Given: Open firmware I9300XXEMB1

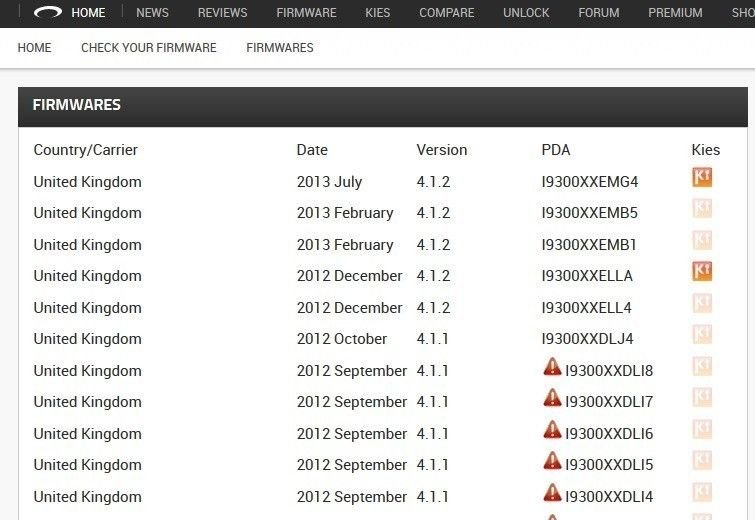Looking at the screenshot, I should tap(588, 245).
